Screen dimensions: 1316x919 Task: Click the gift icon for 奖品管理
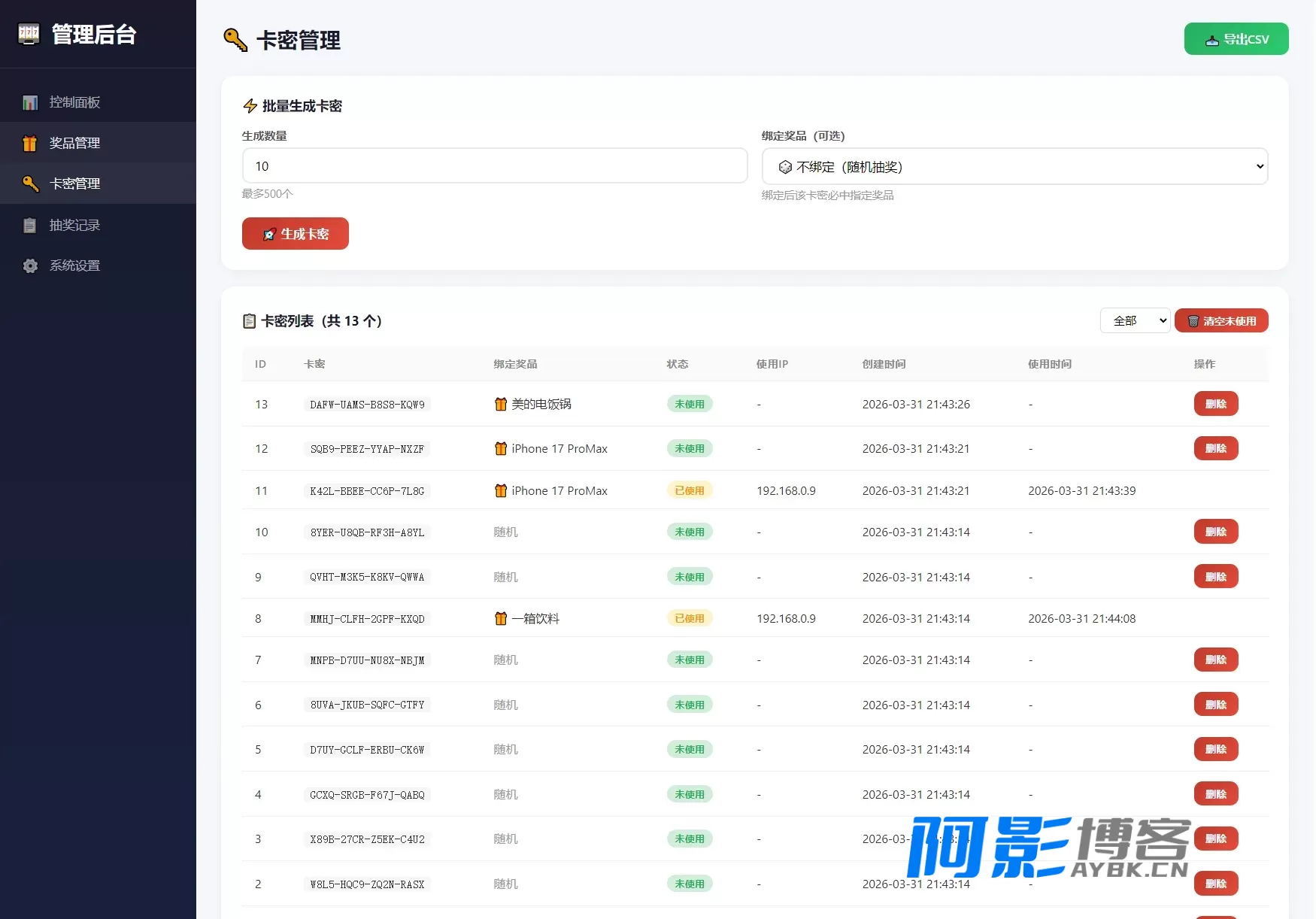pos(30,143)
